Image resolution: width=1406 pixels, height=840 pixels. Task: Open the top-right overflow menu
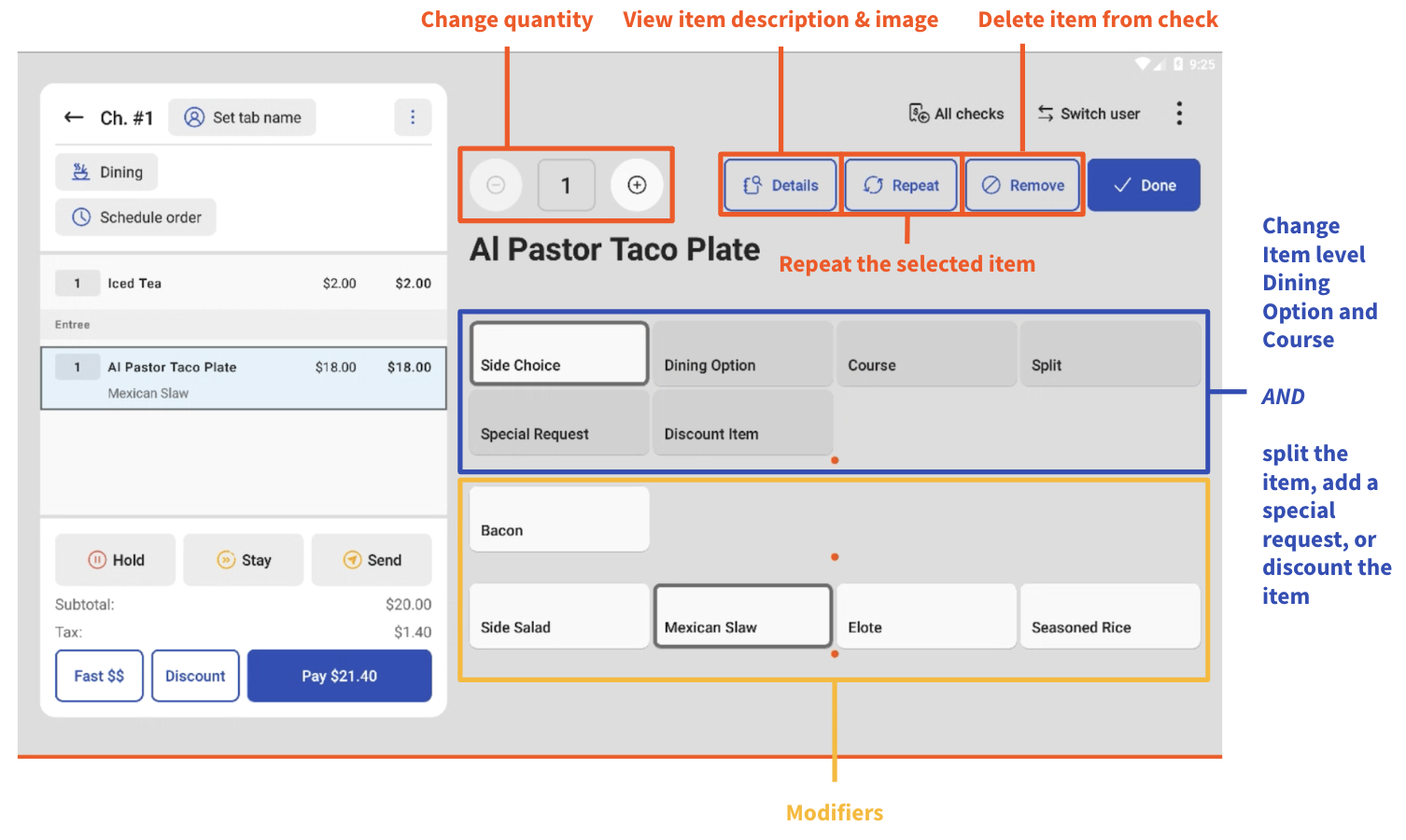[x=1179, y=113]
